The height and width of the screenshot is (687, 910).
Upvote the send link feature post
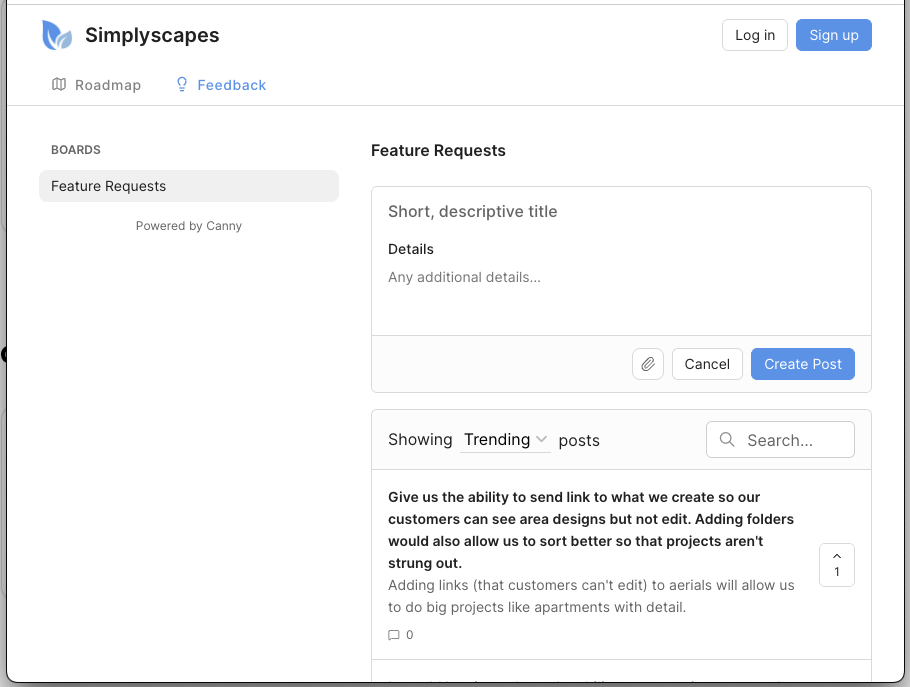pos(836,565)
